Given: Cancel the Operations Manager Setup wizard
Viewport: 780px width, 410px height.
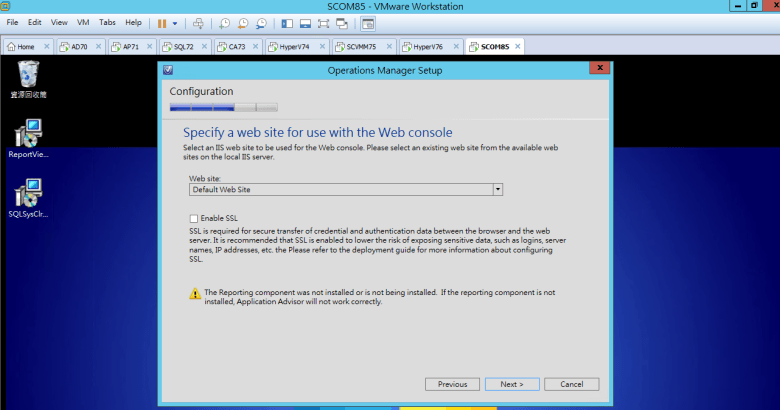Looking at the screenshot, I should [572, 384].
